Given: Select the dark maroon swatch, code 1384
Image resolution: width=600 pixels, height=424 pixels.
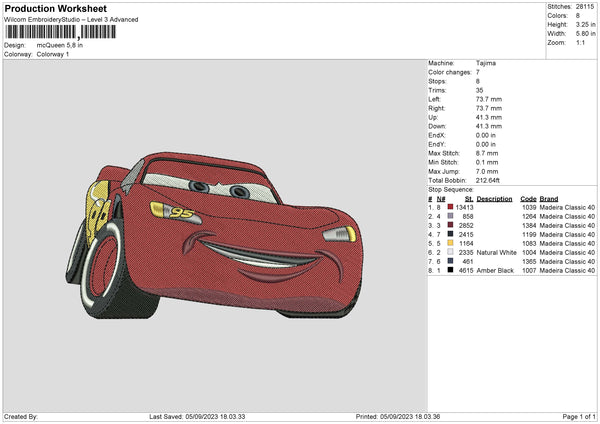Looking at the screenshot, I should coord(452,225).
